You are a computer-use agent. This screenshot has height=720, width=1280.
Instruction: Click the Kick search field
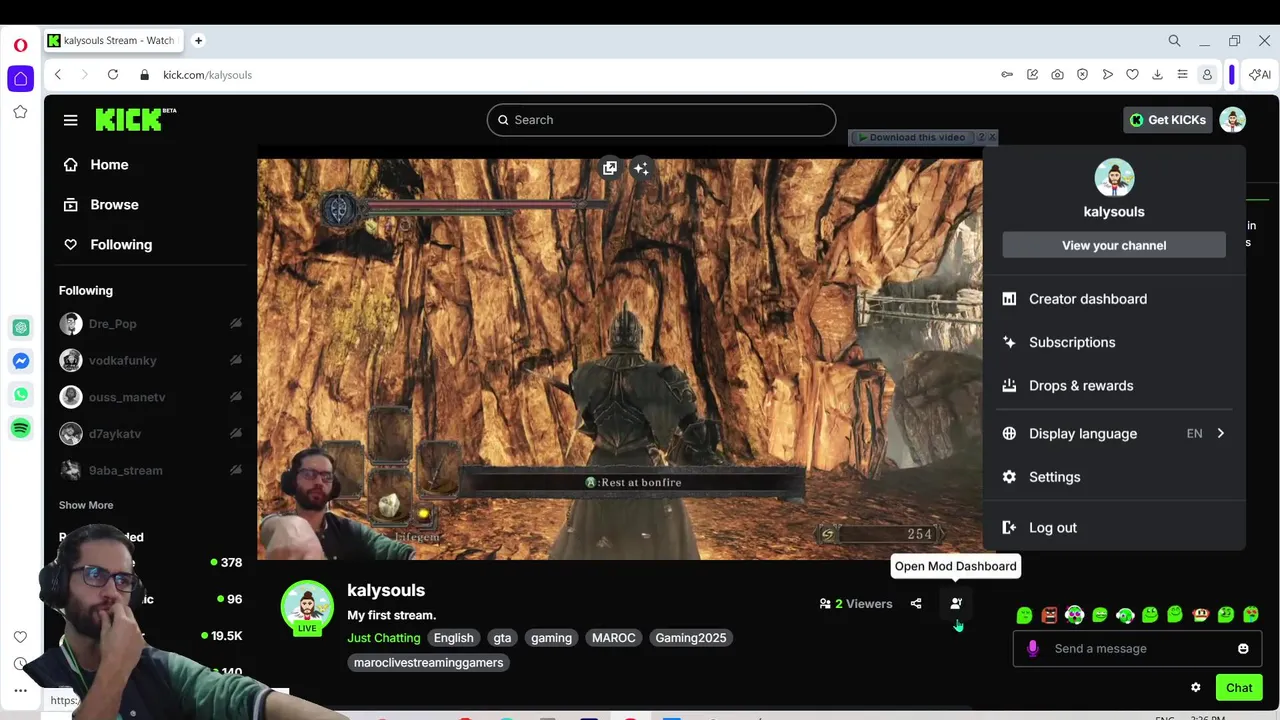point(661,120)
